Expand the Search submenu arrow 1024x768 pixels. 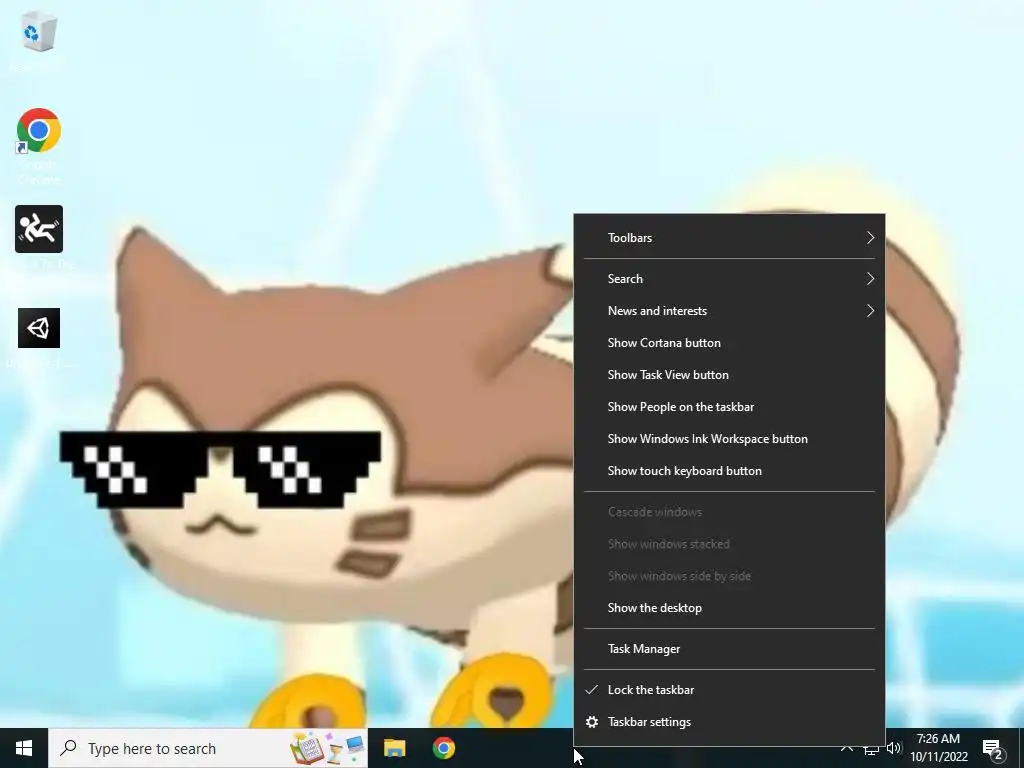pyautogui.click(x=870, y=279)
